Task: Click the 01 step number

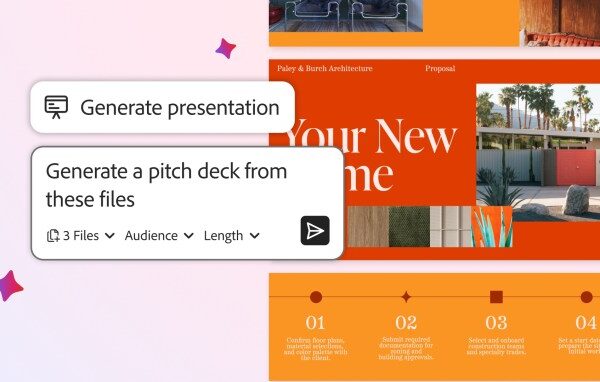Action: [x=315, y=323]
